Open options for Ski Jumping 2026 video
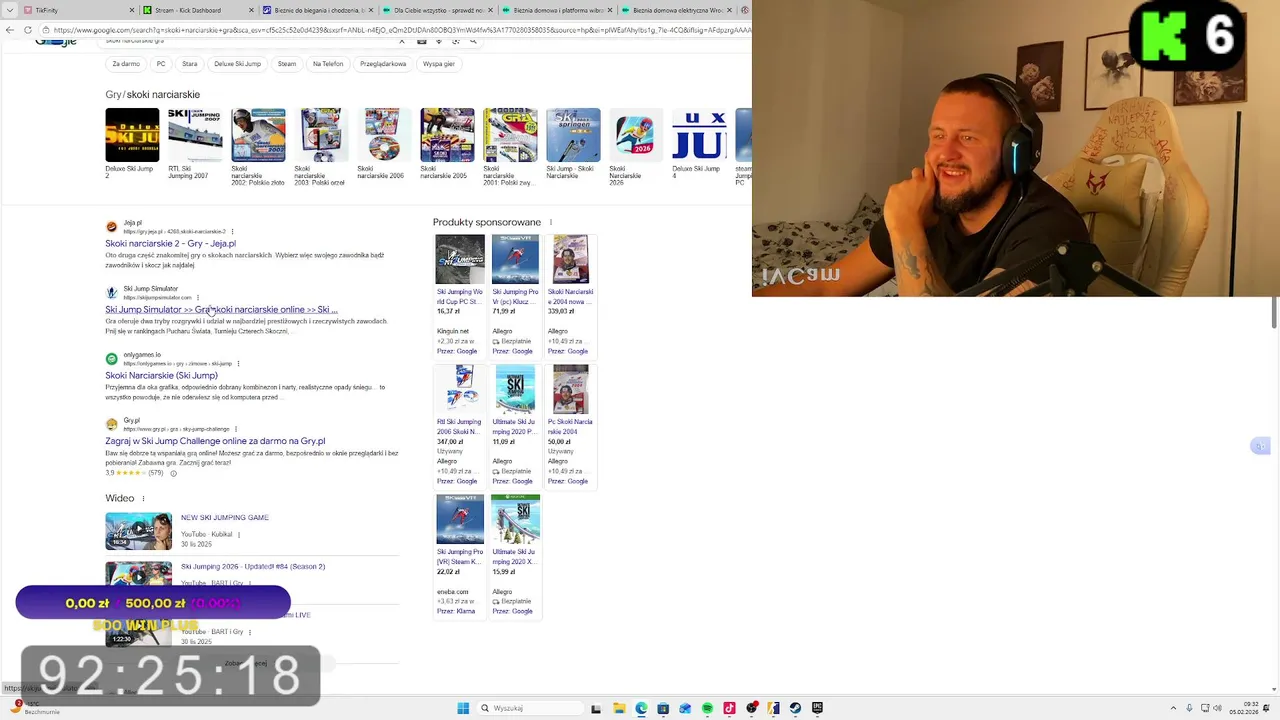 pyautogui.click(x=250, y=583)
